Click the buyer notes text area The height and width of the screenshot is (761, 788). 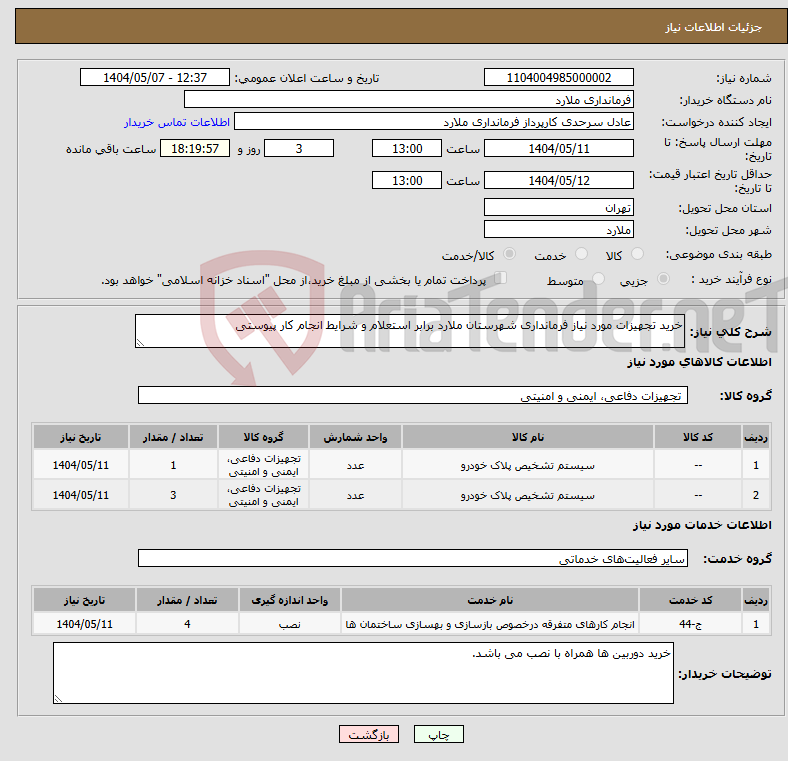363,673
